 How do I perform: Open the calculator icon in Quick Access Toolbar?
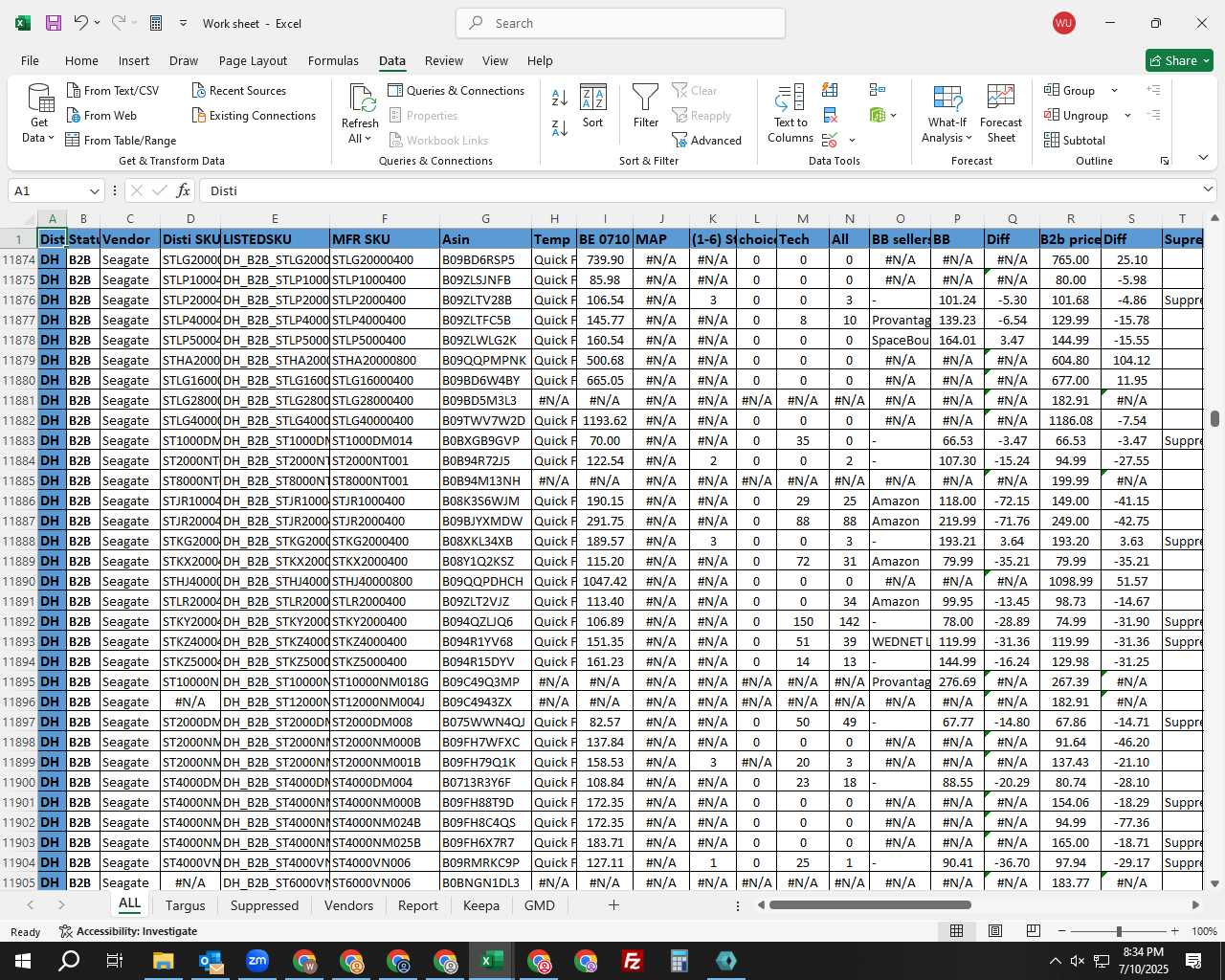pos(156,23)
